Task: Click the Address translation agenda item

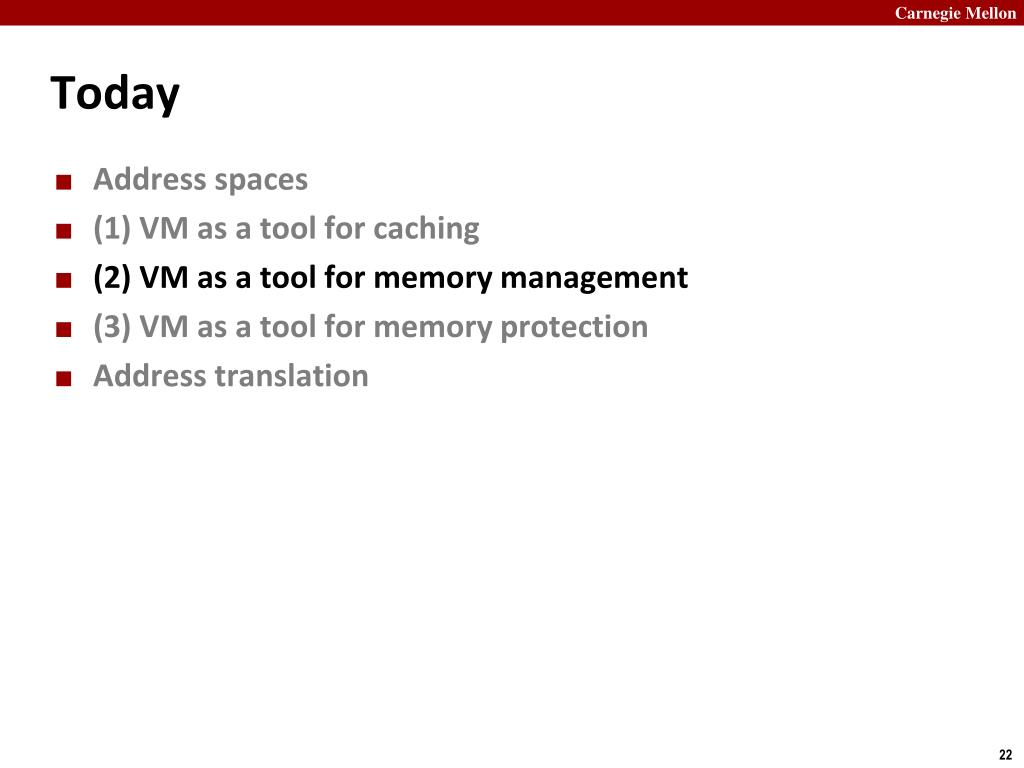Action: pos(231,376)
